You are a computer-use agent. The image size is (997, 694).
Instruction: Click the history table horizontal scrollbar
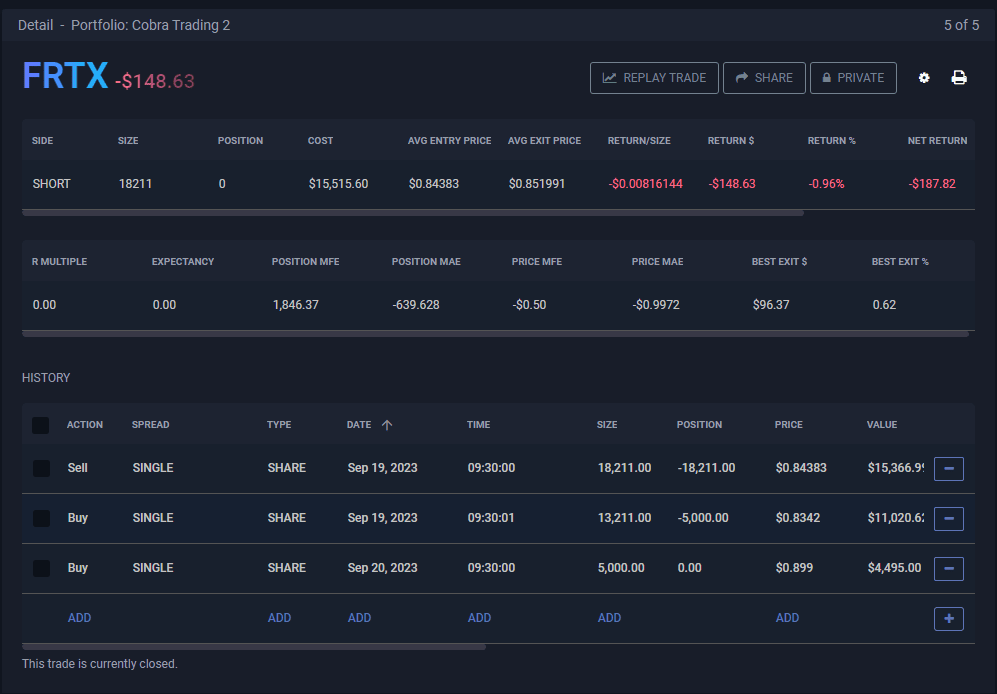coord(254,647)
